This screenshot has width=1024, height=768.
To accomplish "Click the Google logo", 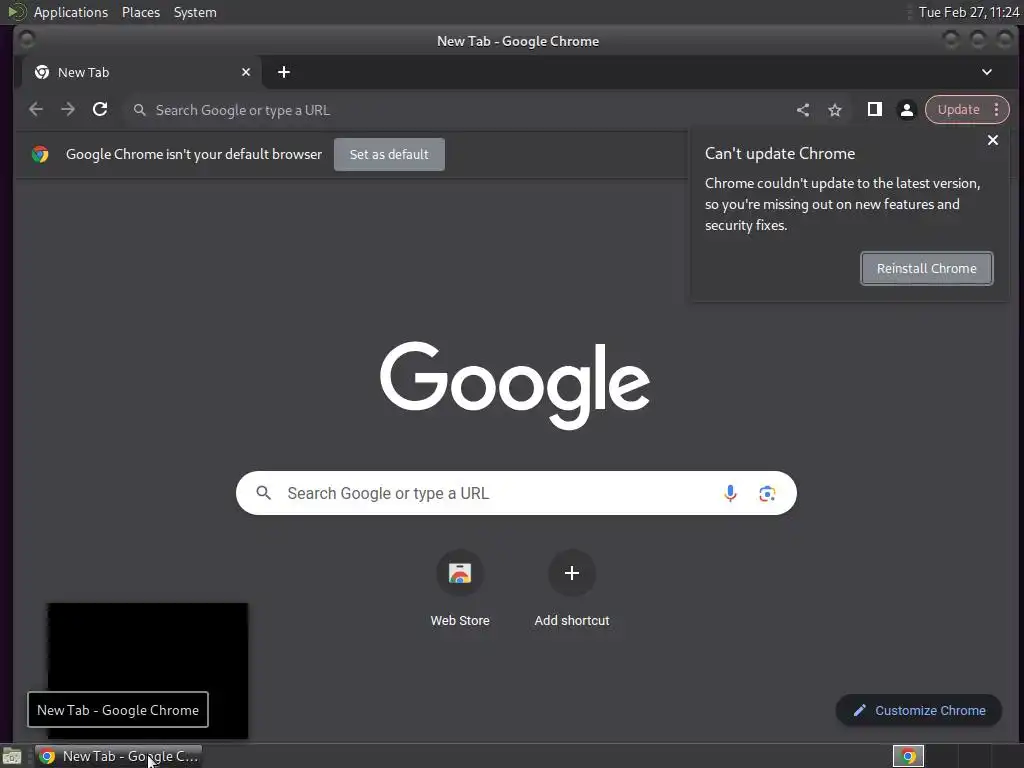I will [515, 384].
